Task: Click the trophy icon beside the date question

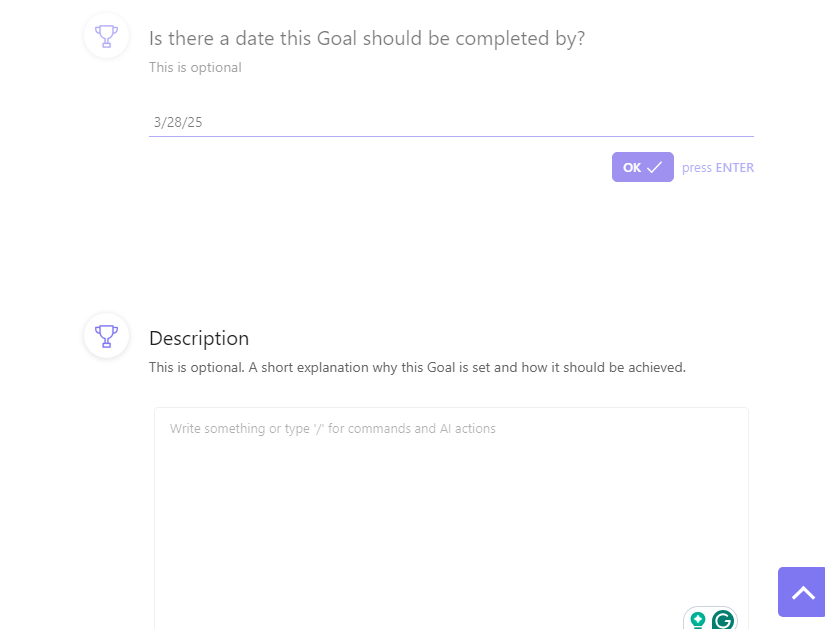Action: [x=106, y=37]
